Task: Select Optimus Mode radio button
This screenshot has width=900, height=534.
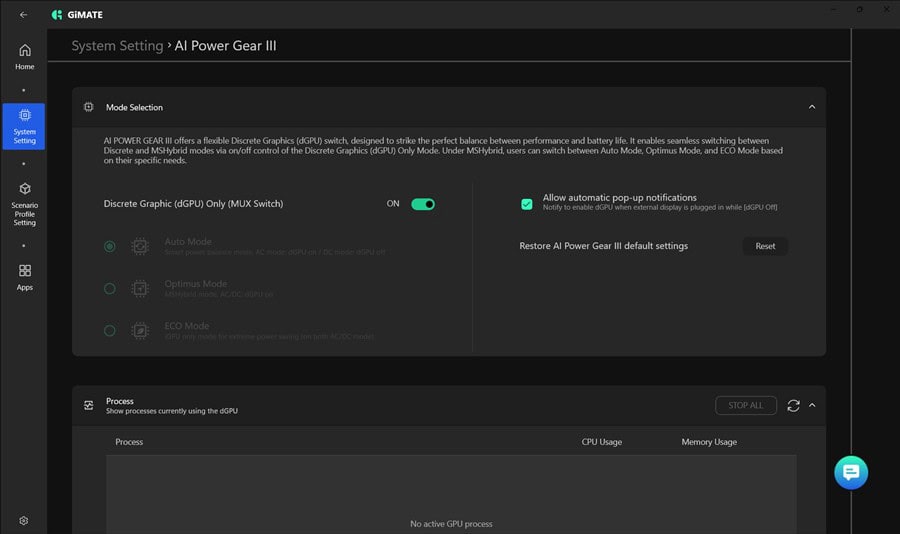Action: (x=110, y=288)
